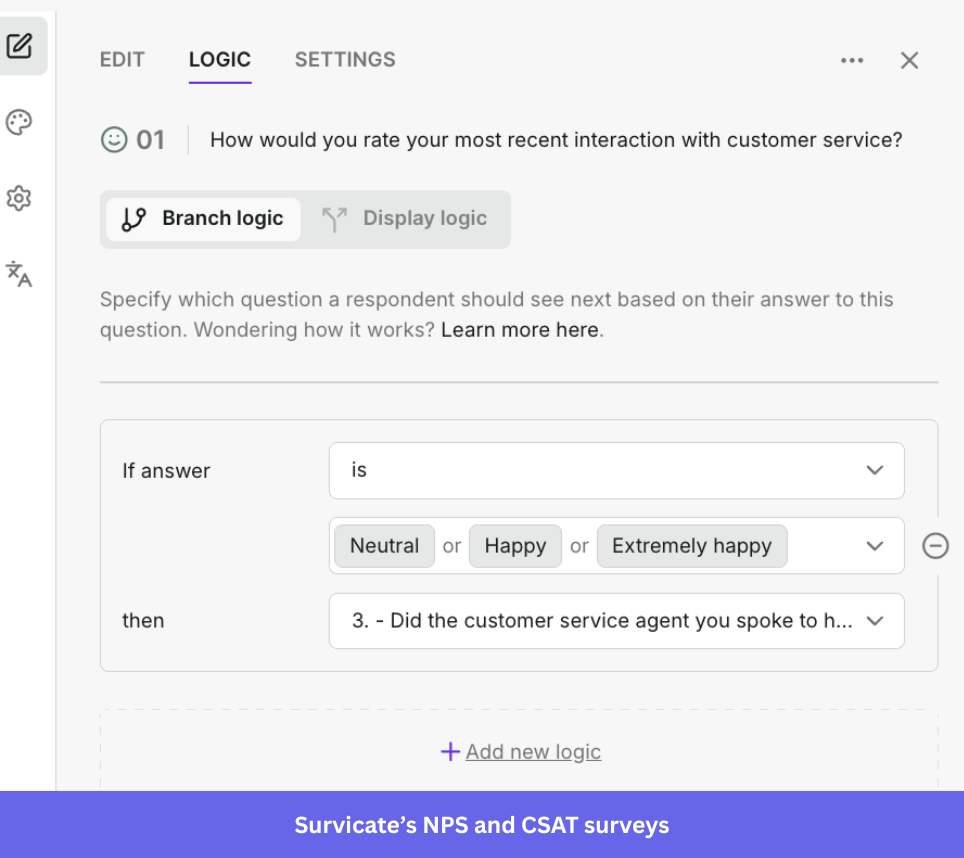964x858 pixels.
Task: Expand the answer values dropdown
Action: (875, 546)
